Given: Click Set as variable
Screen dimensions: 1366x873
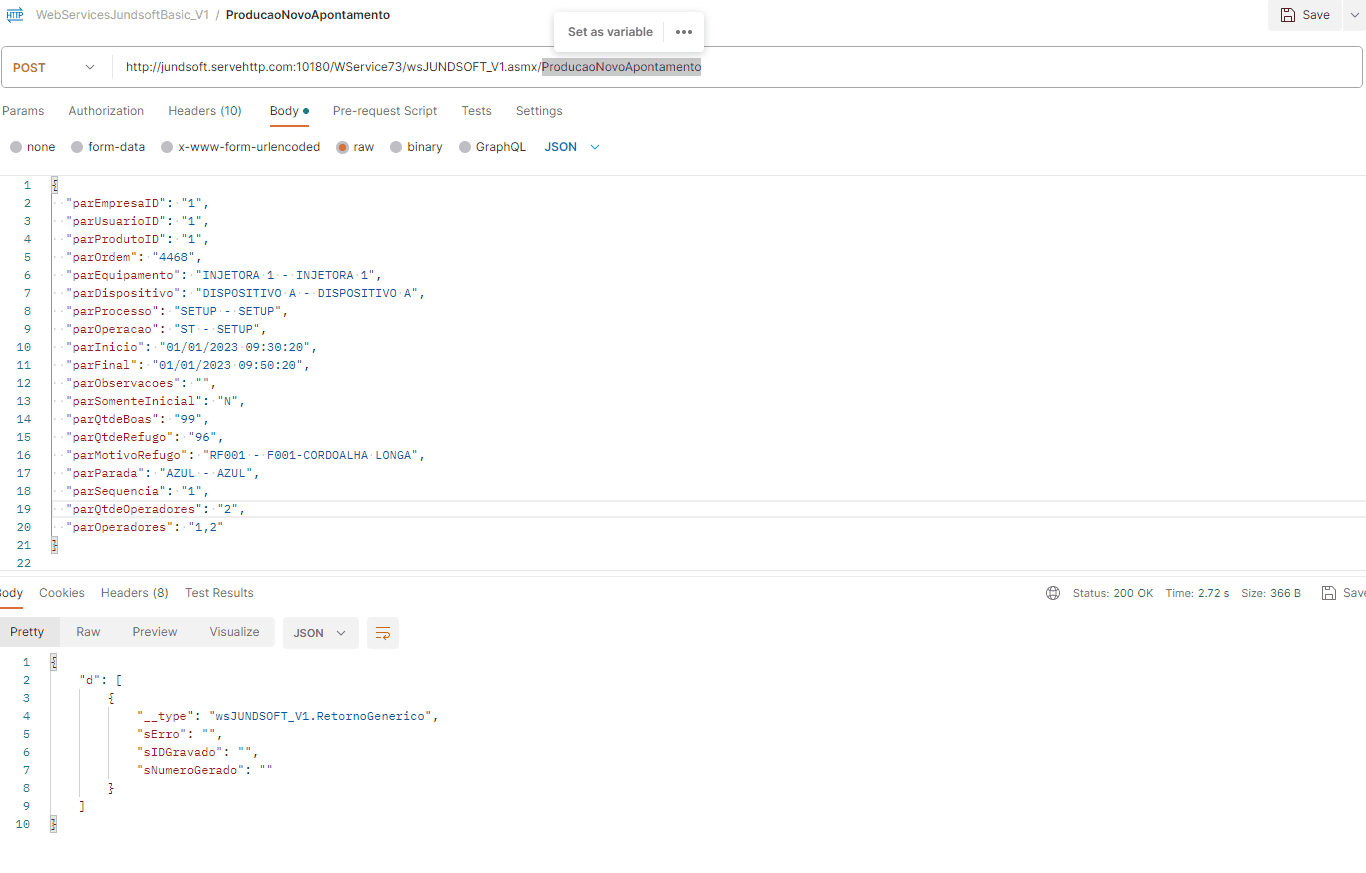Looking at the screenshot, I should 610,32.
